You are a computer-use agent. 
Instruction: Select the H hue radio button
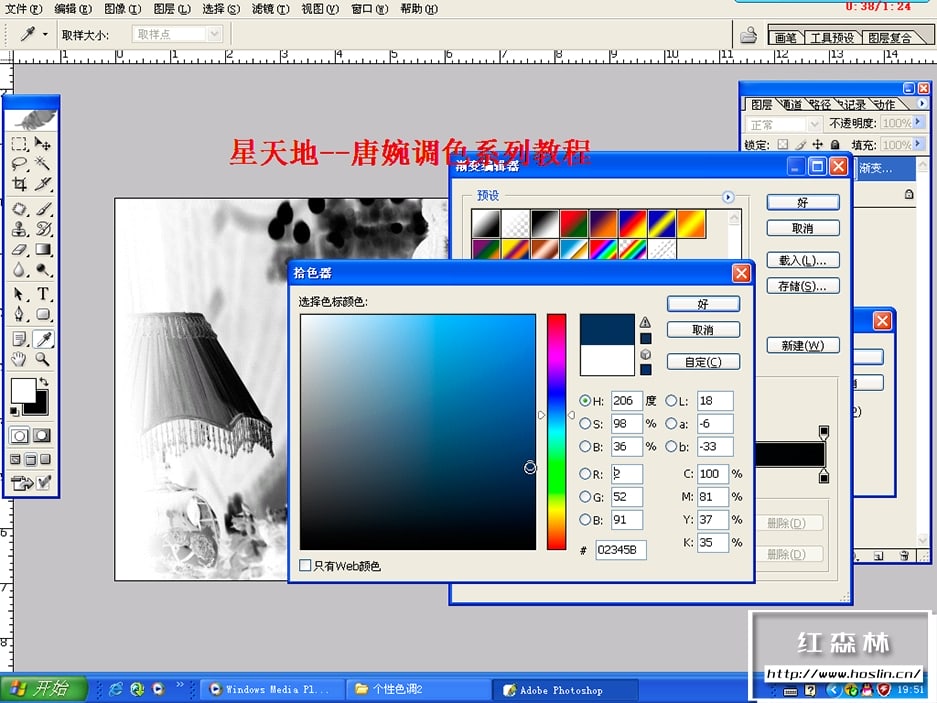tap(585, 401)
